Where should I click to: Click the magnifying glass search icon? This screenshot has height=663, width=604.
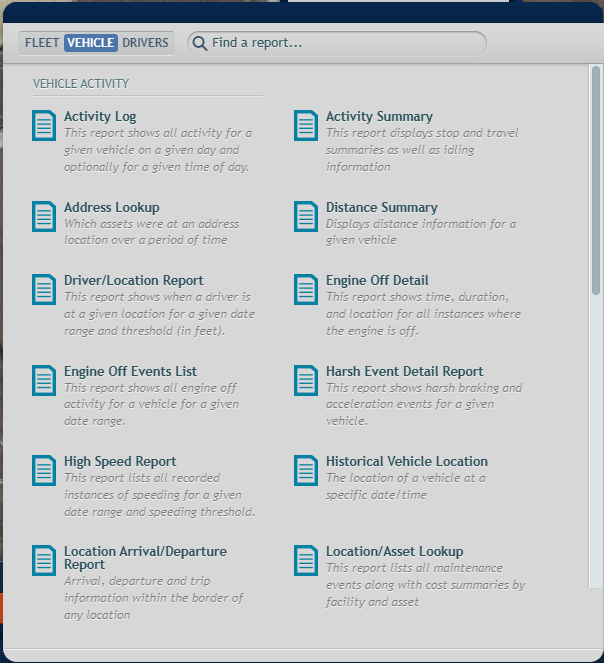coord(199,43)
